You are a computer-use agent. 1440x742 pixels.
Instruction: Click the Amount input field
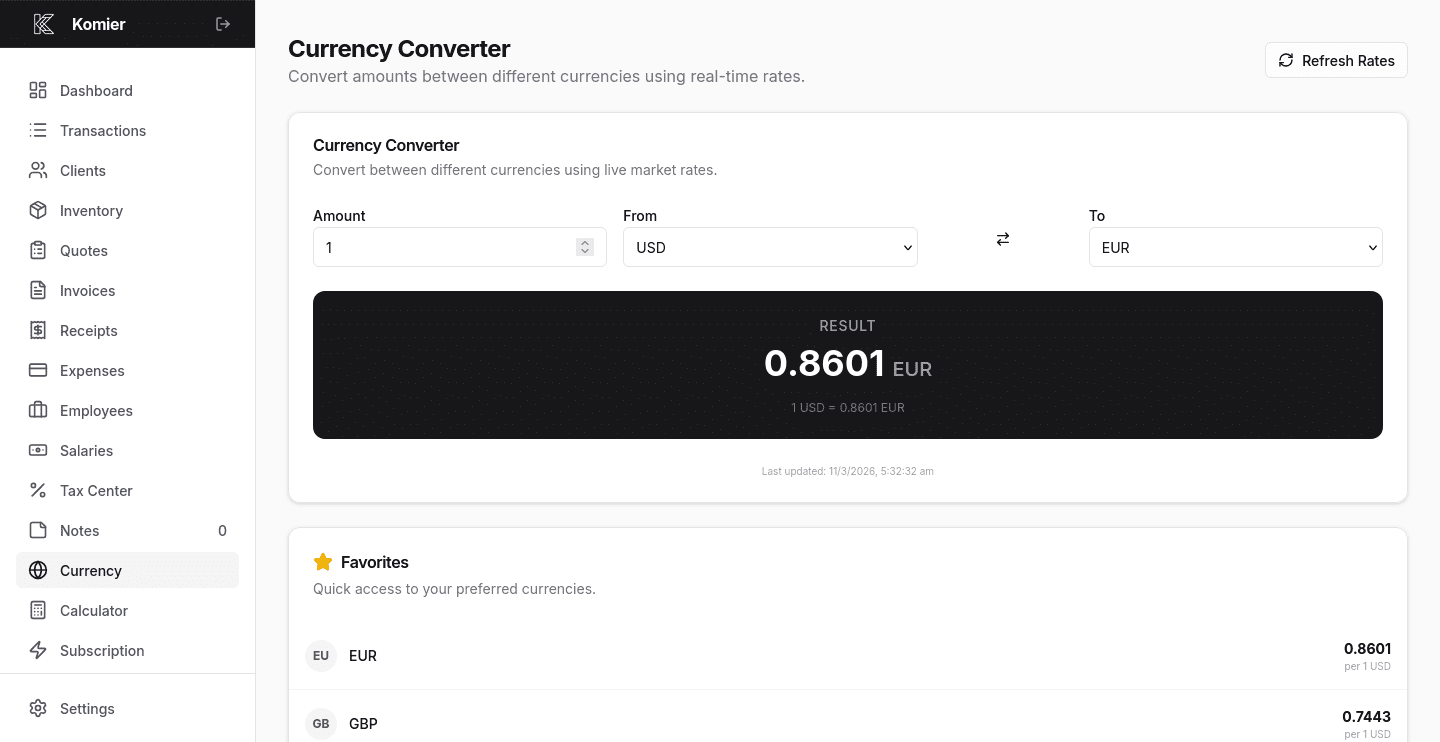(445, 247)
